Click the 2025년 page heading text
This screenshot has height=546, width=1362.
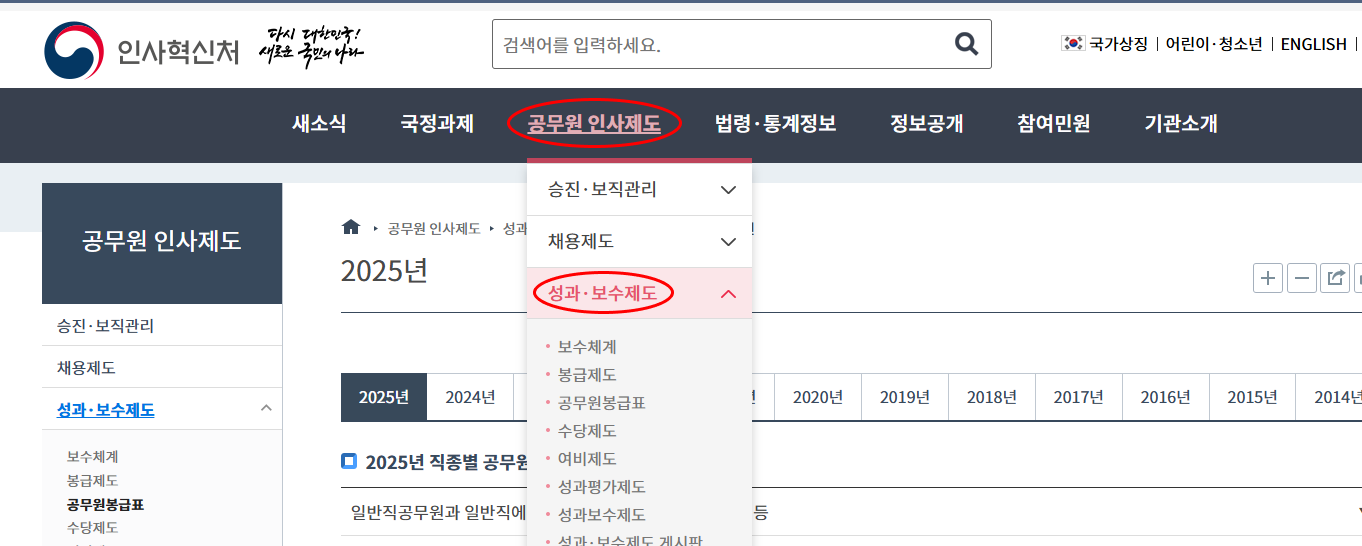[x=384, y=271]
